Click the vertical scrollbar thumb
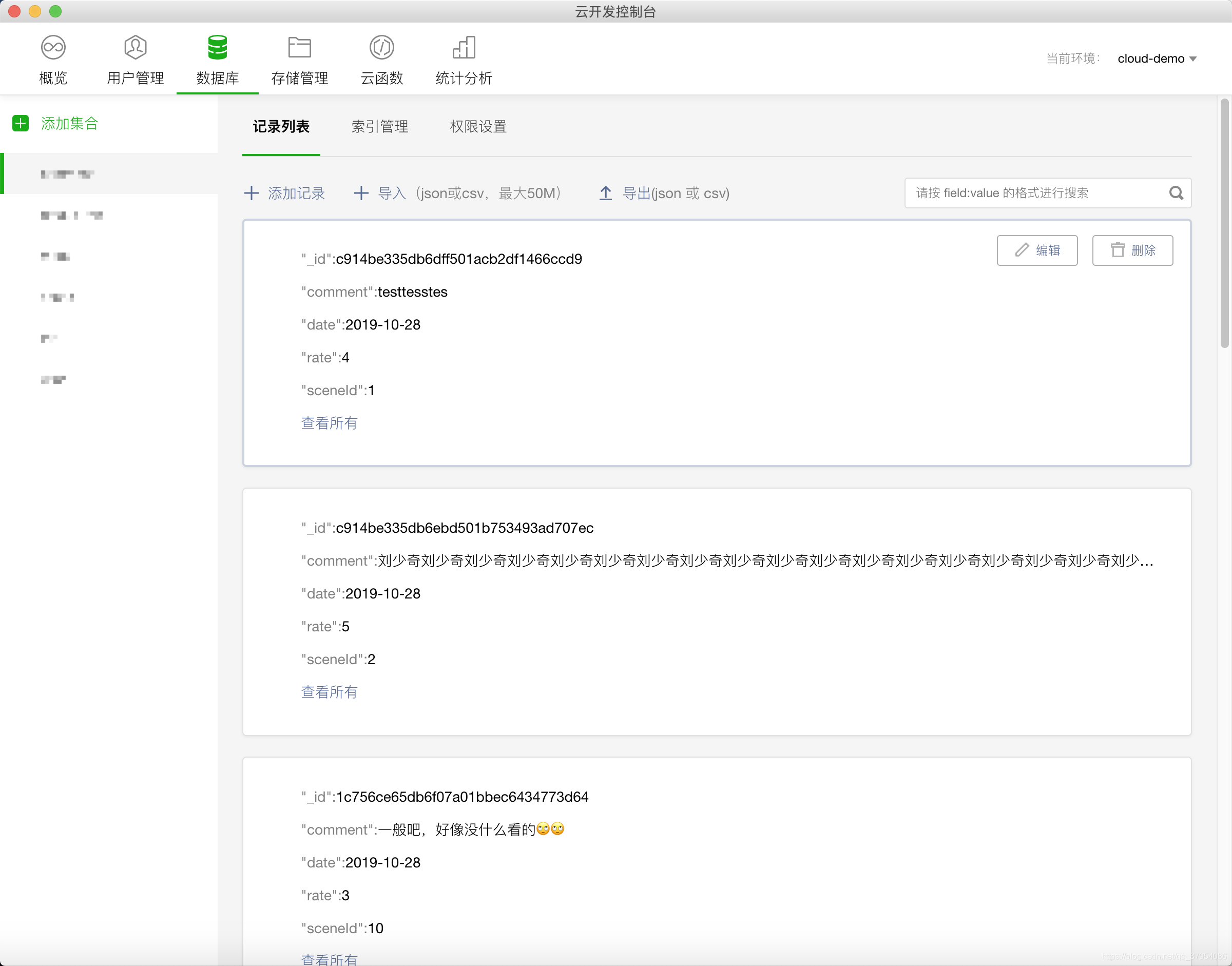The image size is (1232, 966). (1224, 223)
